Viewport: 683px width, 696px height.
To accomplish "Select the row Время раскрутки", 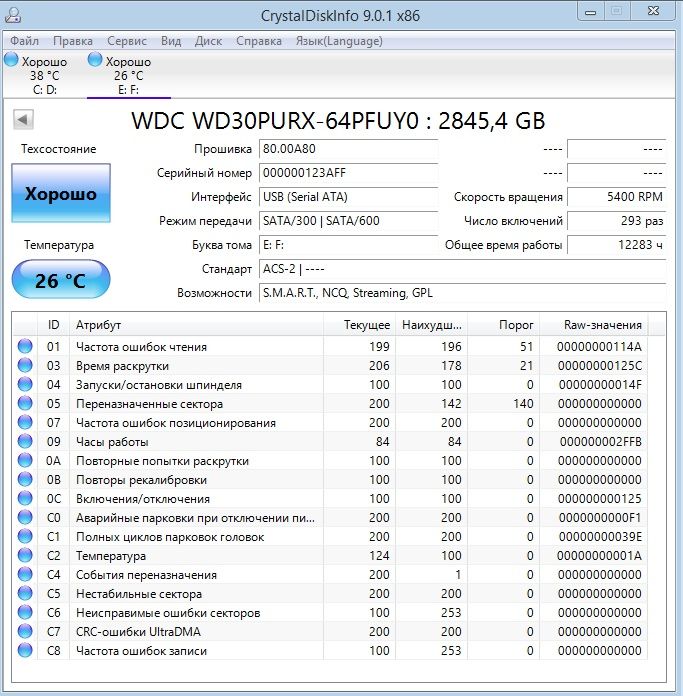I will tap(330, 365).
